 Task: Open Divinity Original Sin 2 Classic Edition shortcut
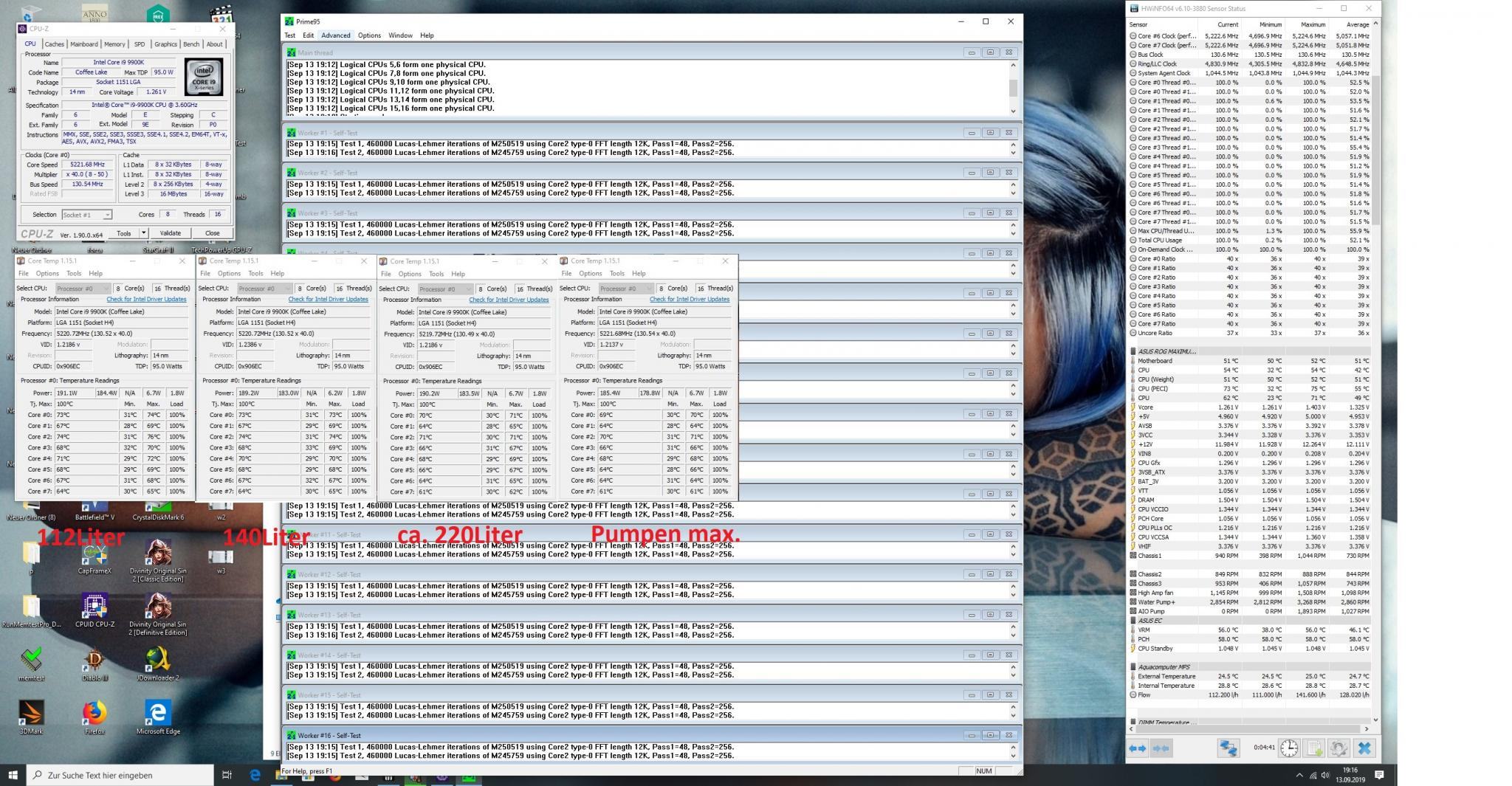(x=158, y=561)
